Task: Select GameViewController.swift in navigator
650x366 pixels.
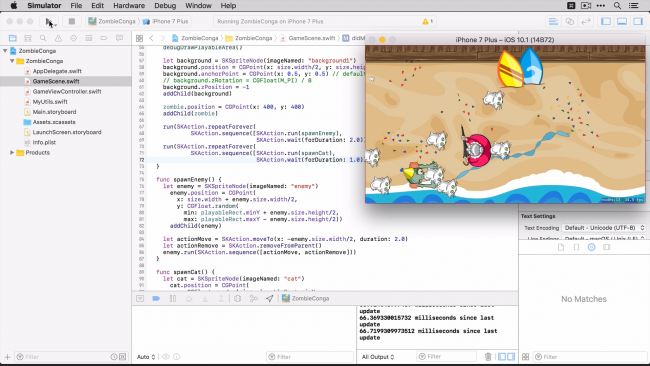Action: click(67, 91)
